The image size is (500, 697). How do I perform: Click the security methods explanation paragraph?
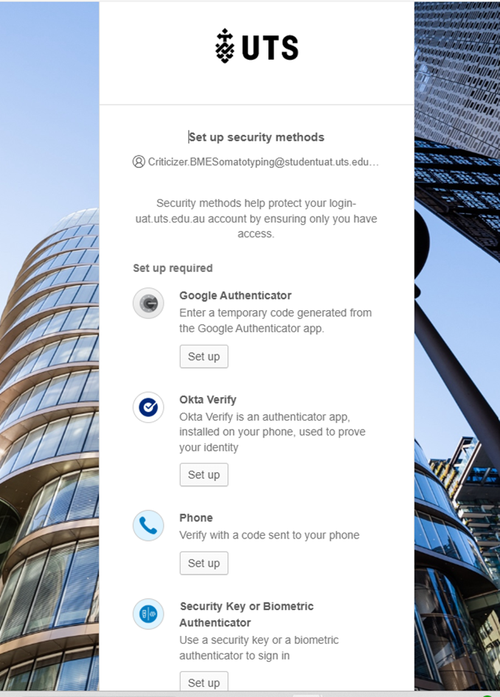coord(256,218)
